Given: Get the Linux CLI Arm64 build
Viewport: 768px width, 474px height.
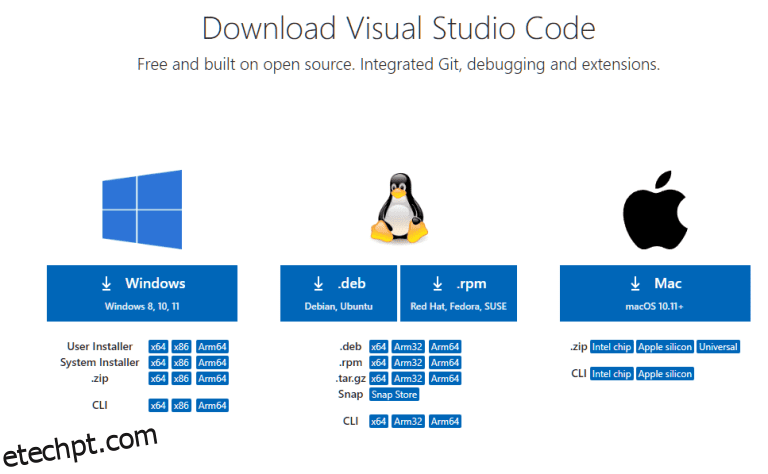Looking at the screenshot, I should point(445,422).
